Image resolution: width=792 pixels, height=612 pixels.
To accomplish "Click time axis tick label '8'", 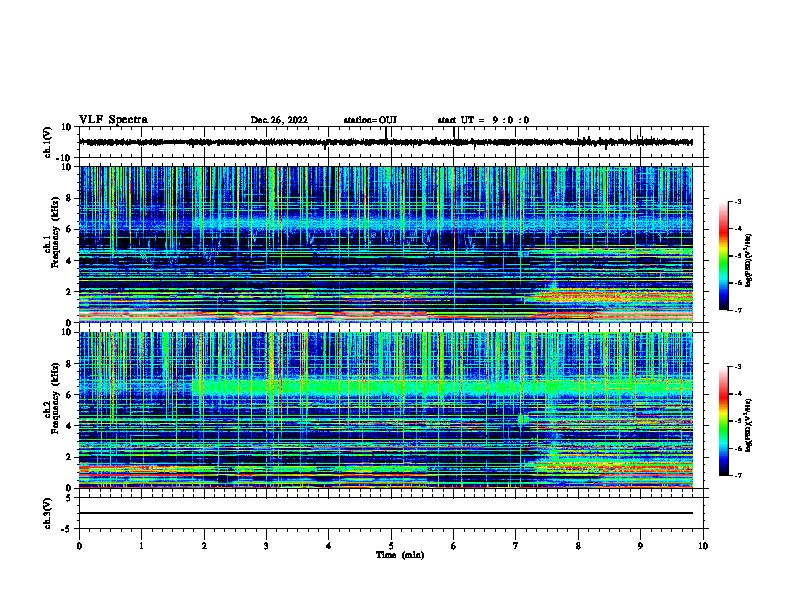I will pos(578,546).
